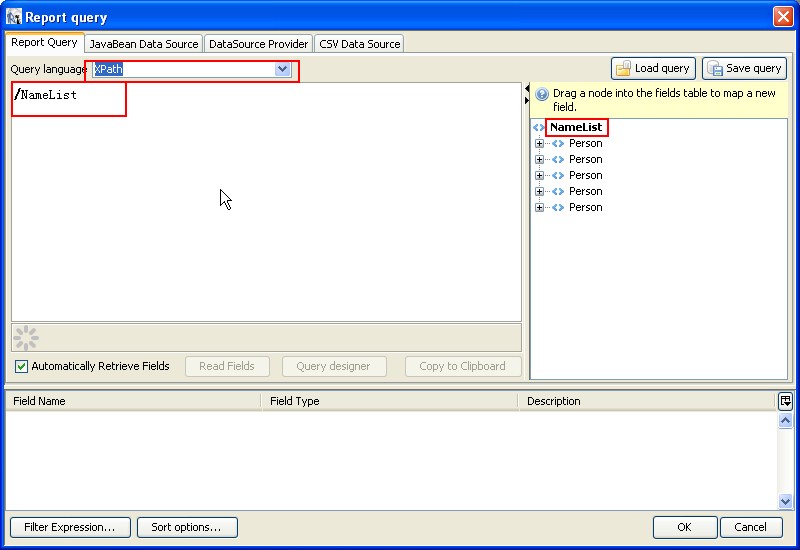
Task: Click the Load query button
Action: pos(653,68)
